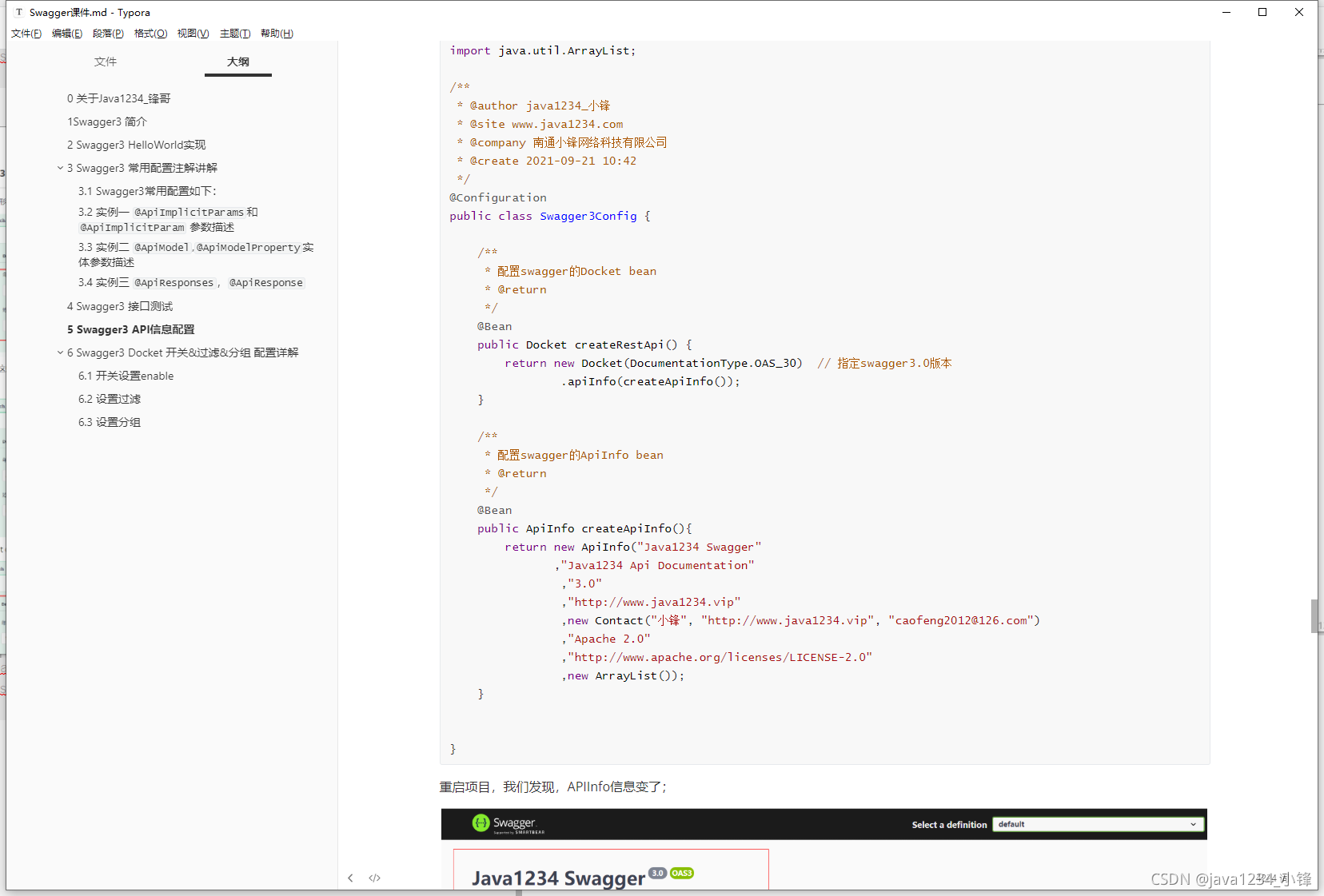Click 'public Docket createRestApi() {' line
The height and width of the screenshot is (896, 1324).
click(x=584, y=344)
